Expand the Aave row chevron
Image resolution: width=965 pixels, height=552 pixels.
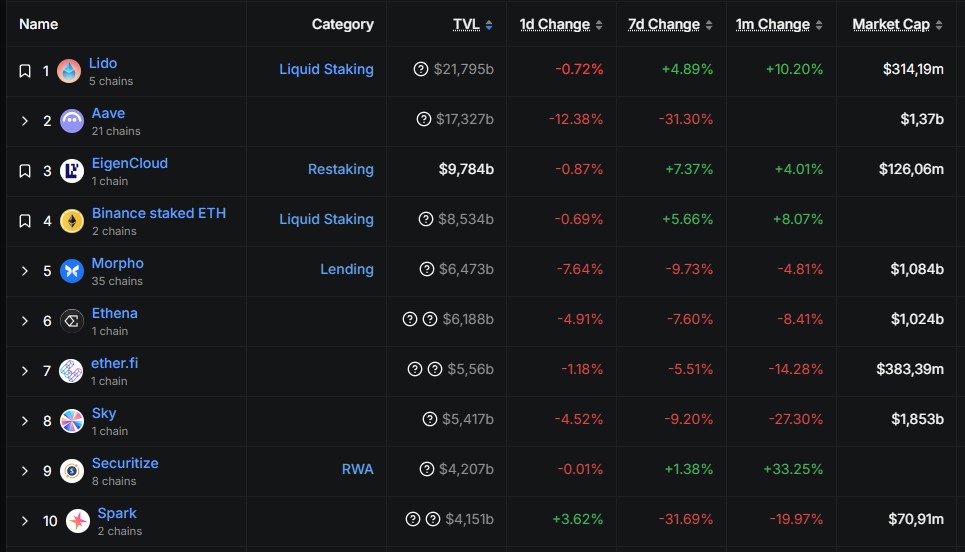coord(25,121)
